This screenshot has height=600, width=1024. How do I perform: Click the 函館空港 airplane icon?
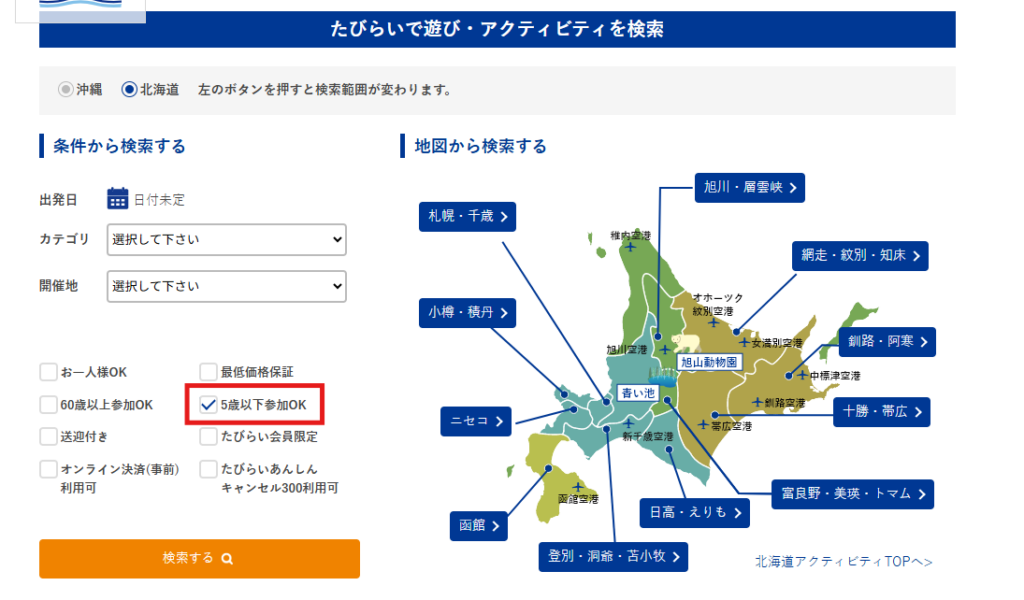coord(577,487)
